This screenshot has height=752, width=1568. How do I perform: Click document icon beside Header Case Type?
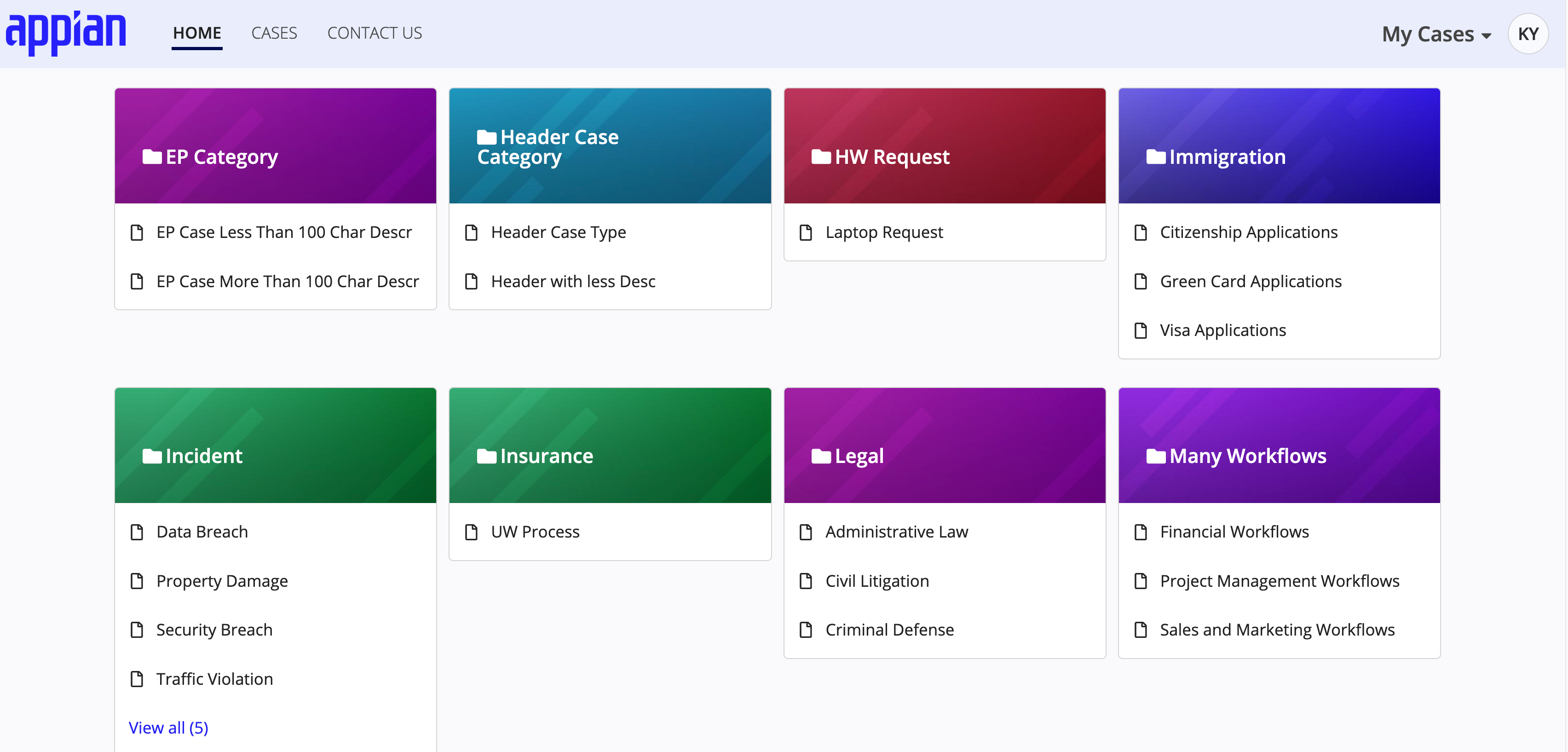(471, 232)
